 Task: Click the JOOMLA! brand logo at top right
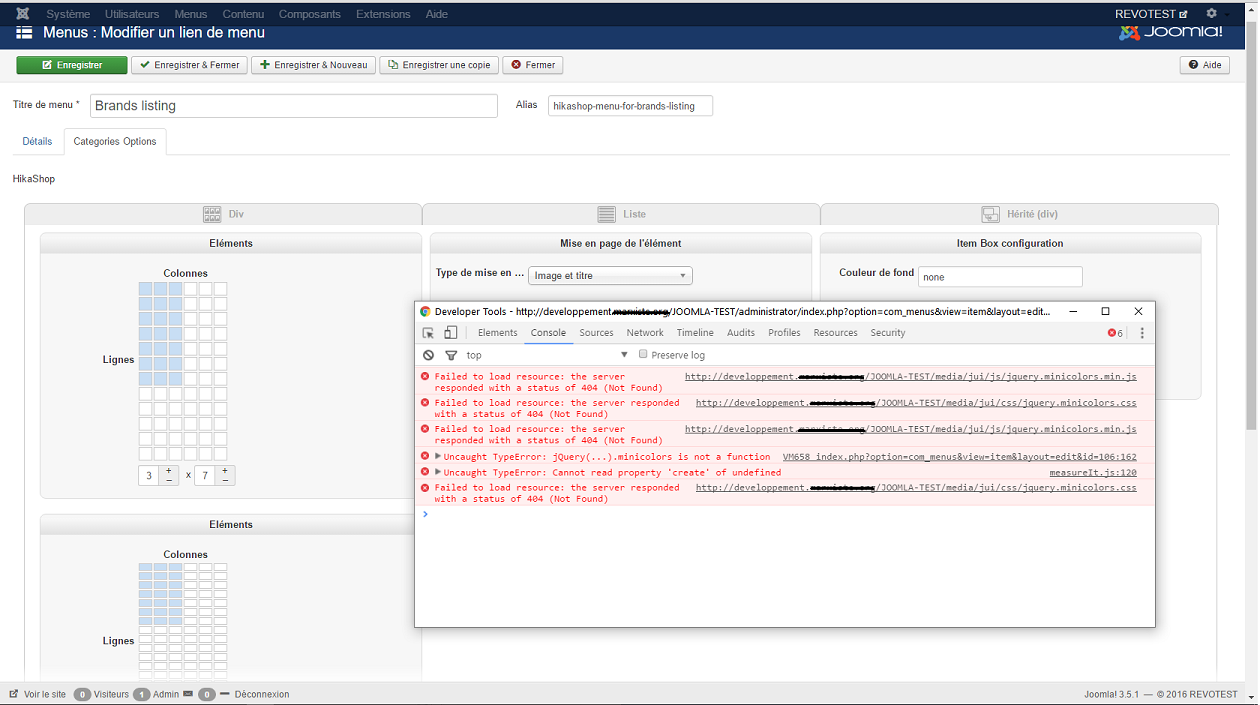[x=1170, y=32]
